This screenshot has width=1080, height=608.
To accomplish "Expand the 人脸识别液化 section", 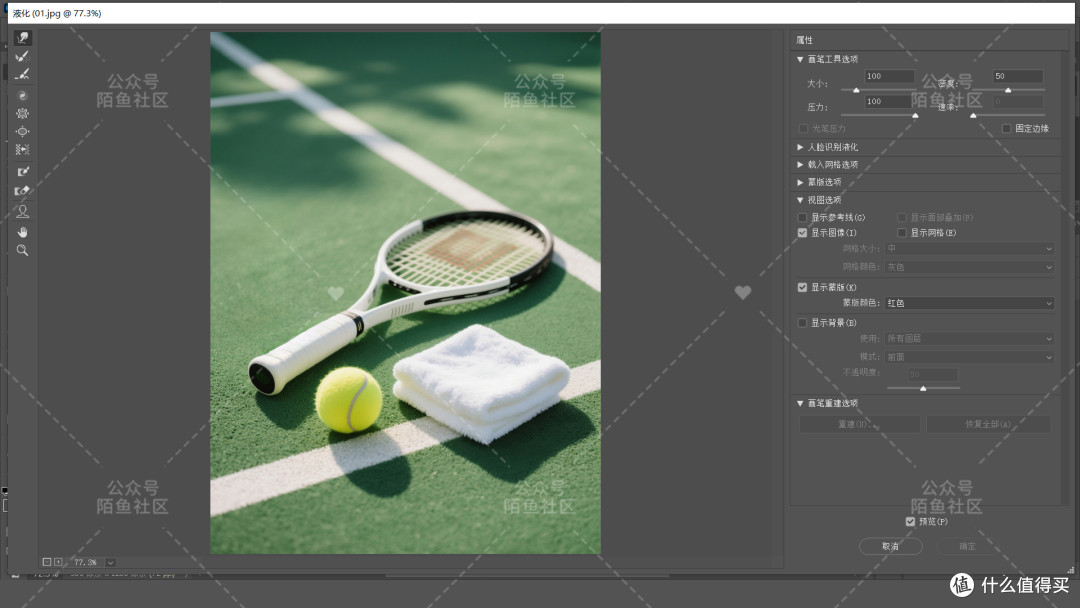I will point(800,147).
